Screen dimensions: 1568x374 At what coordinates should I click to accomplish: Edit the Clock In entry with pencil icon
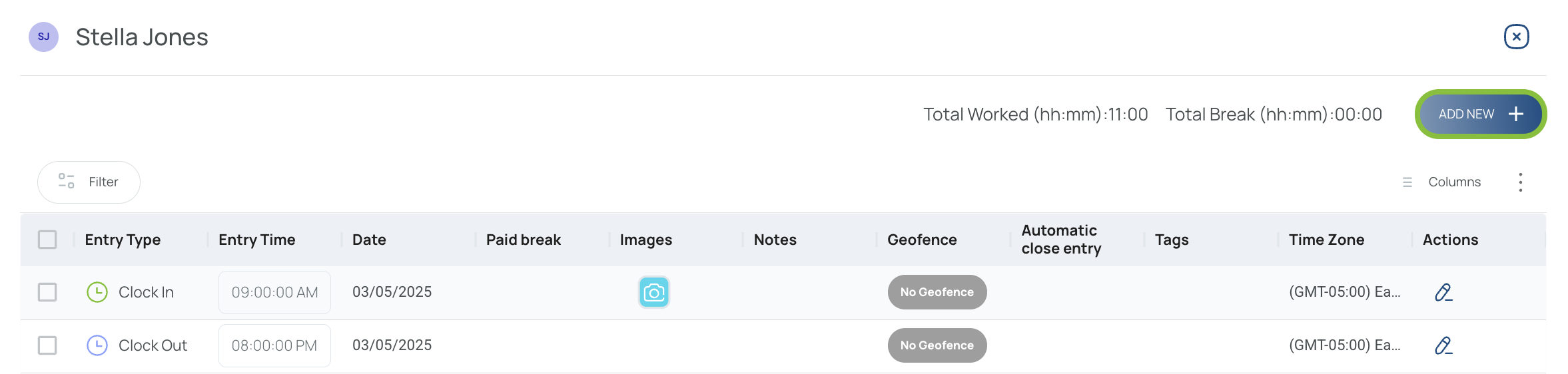[1443, 292]
